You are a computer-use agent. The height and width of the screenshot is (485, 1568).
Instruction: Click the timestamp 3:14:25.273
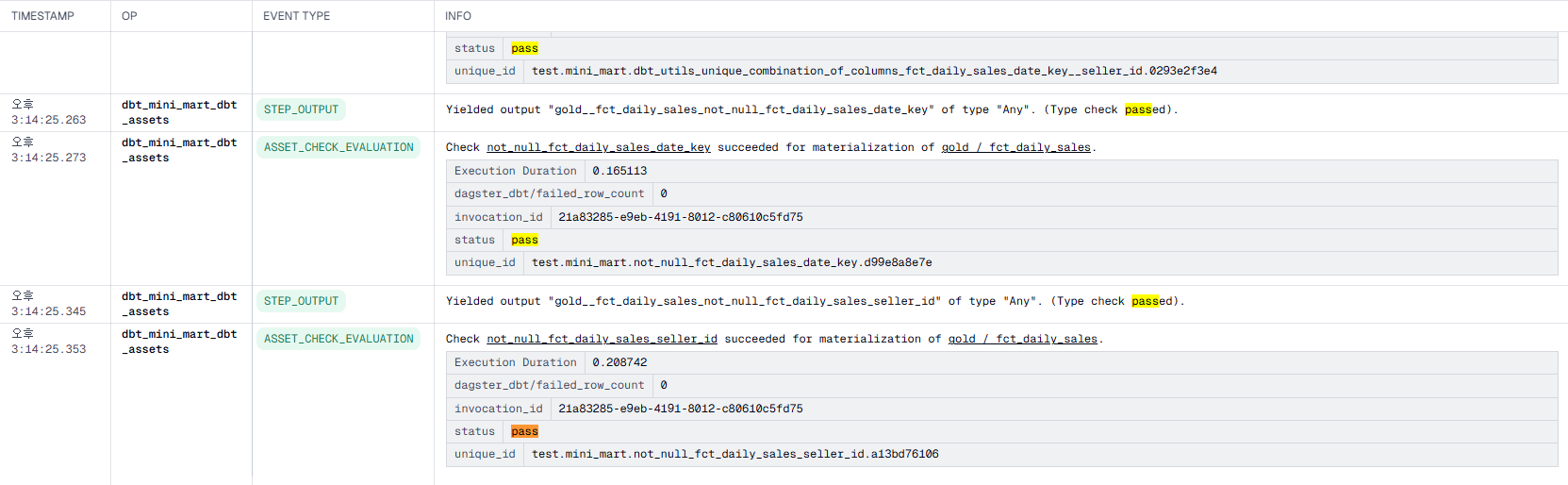coord(48,158)
